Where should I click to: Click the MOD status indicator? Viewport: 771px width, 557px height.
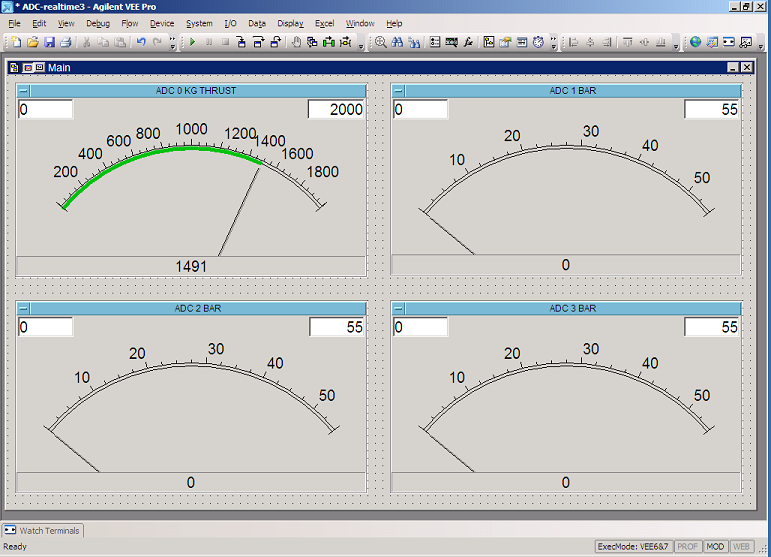coord(715,547)
